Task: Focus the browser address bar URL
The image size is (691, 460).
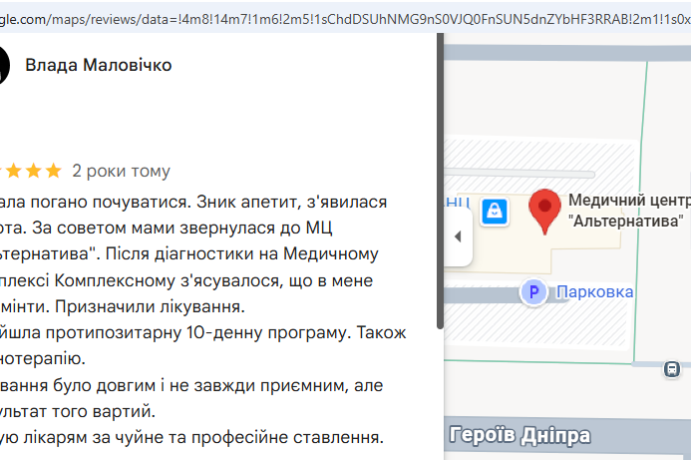Action: click(346, 19)
